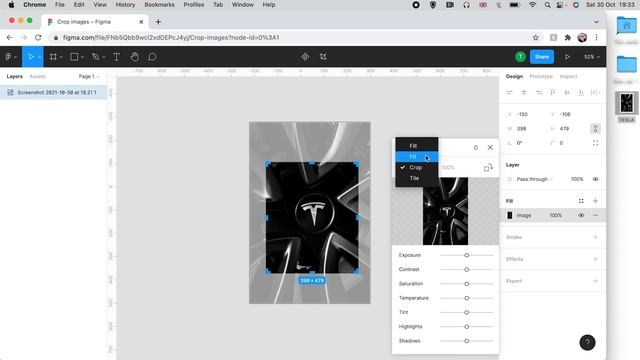Screen dimensions: 640x360
Task: Go back in browser history
Action: pyautogui.click(x=9, y=38)
